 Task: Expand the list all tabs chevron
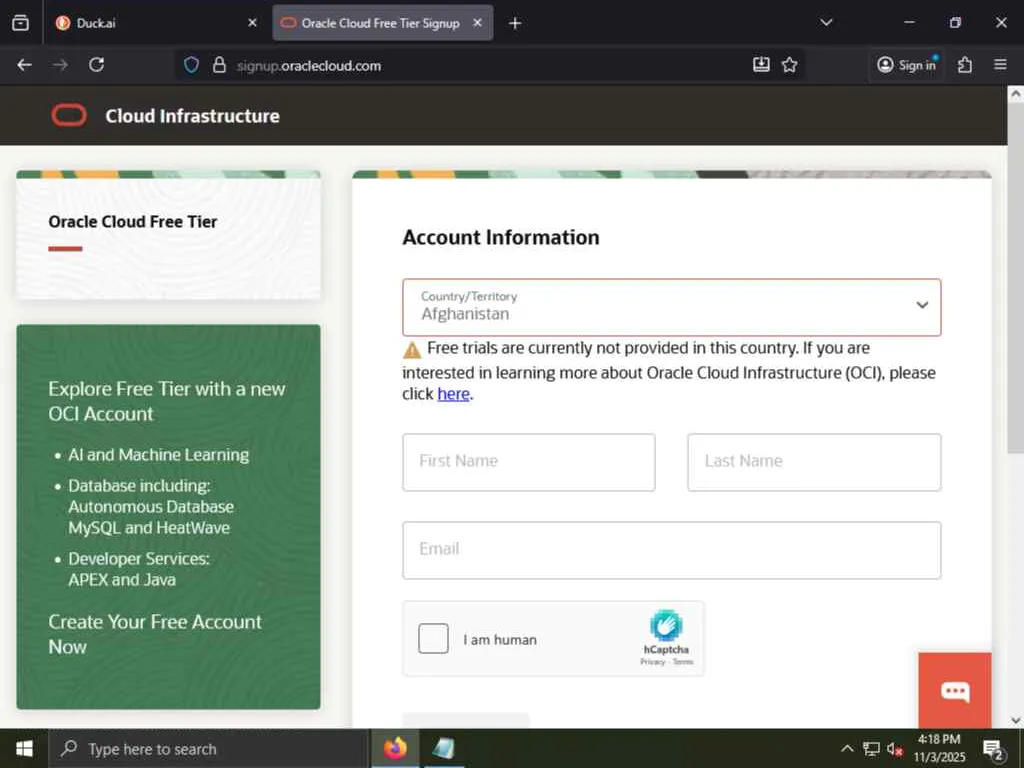click(826, 23)
